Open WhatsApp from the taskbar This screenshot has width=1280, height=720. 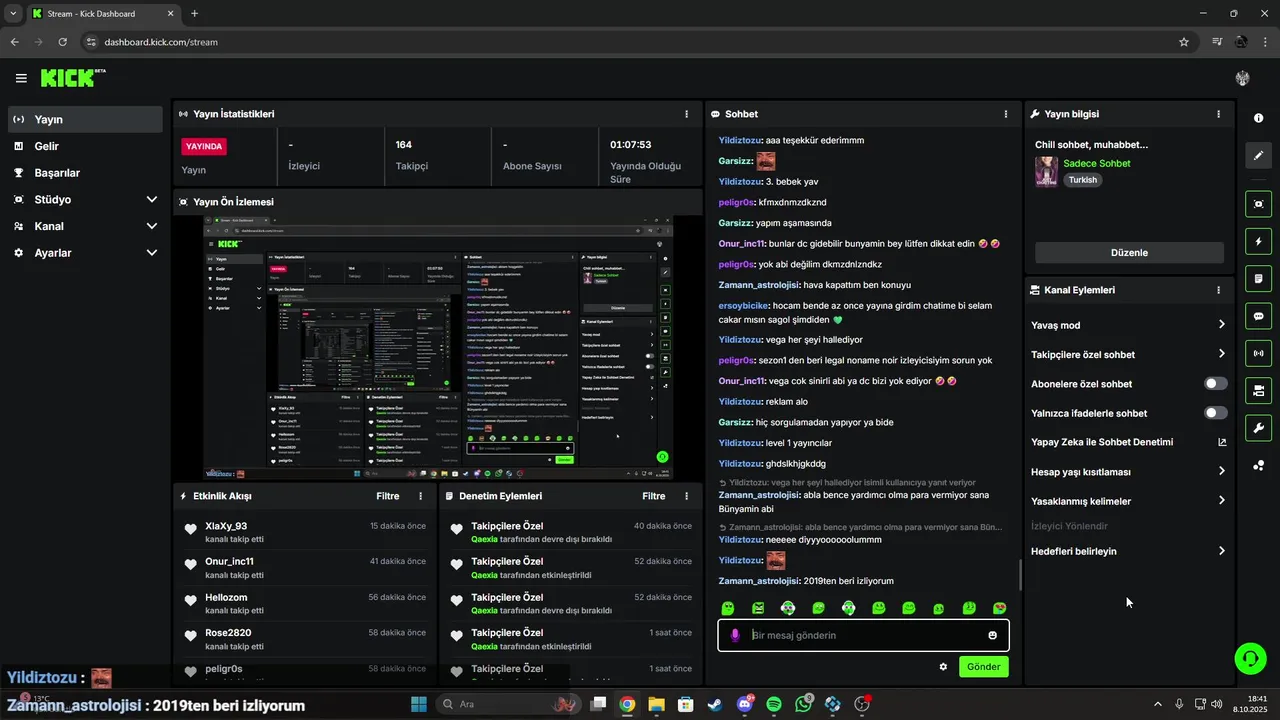[804, 704]
